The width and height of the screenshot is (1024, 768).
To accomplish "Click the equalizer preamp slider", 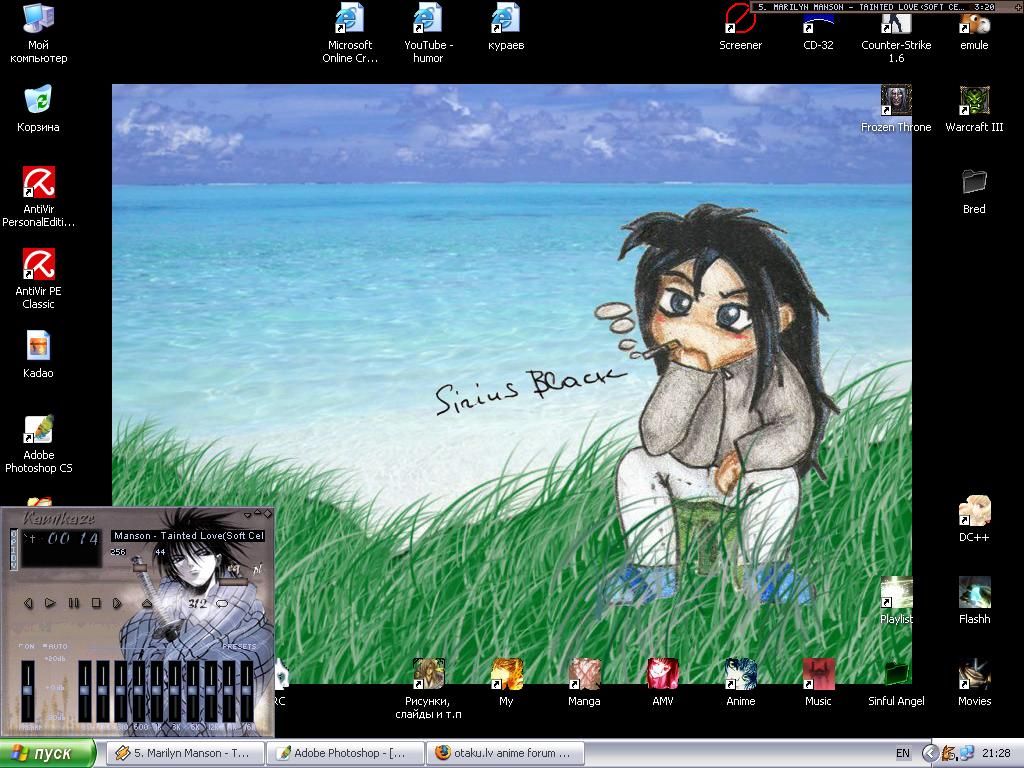I will click(27, 691).
